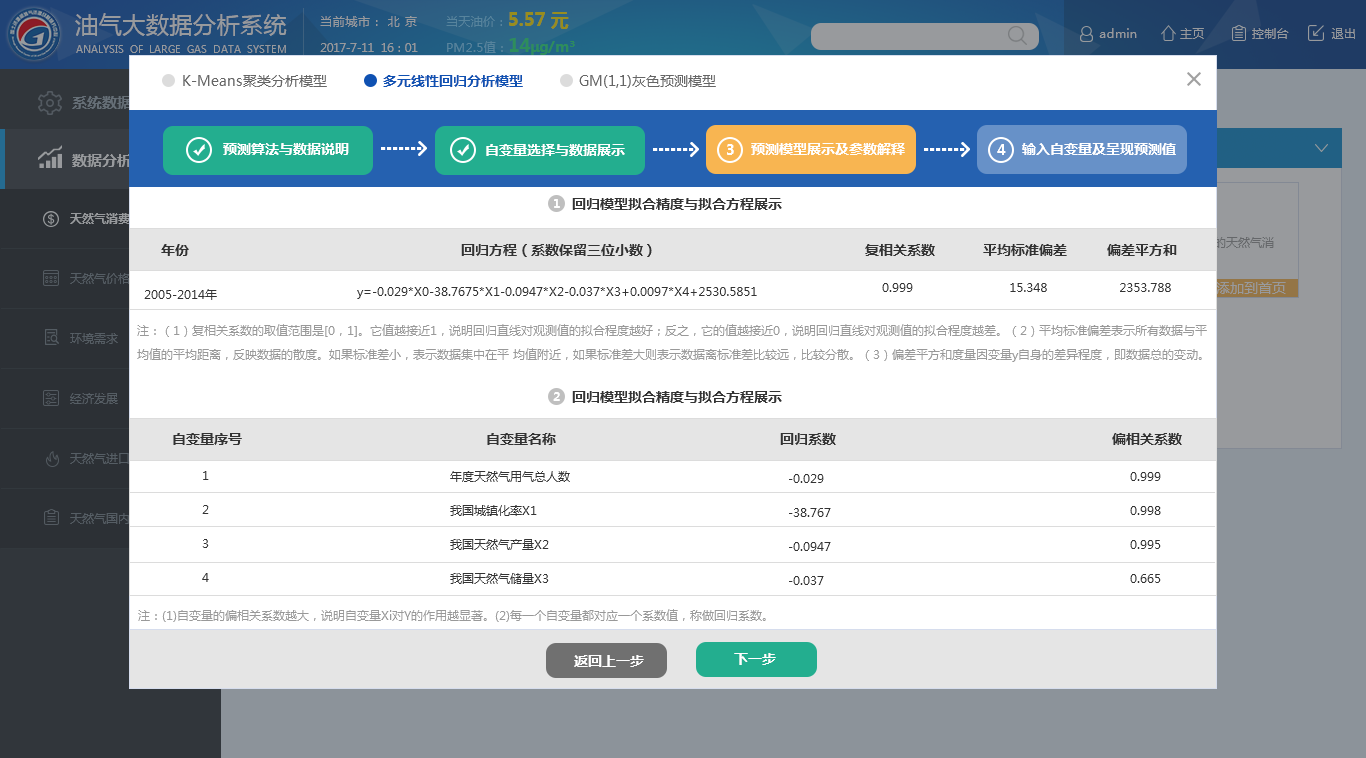Click the 主页 link in header
Screen dimensions: 1366x758
point(1192,34)
